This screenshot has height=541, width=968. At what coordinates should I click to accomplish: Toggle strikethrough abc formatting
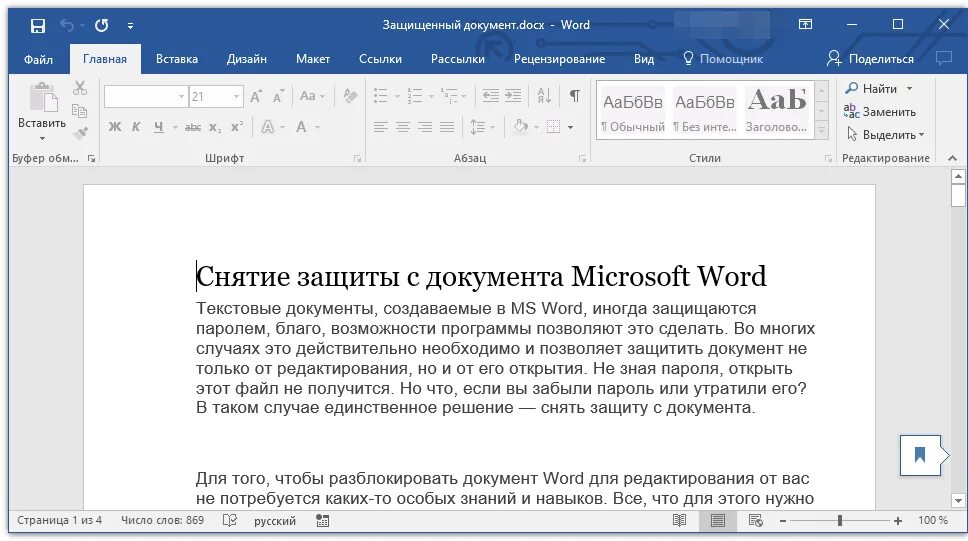pos(193,127)
